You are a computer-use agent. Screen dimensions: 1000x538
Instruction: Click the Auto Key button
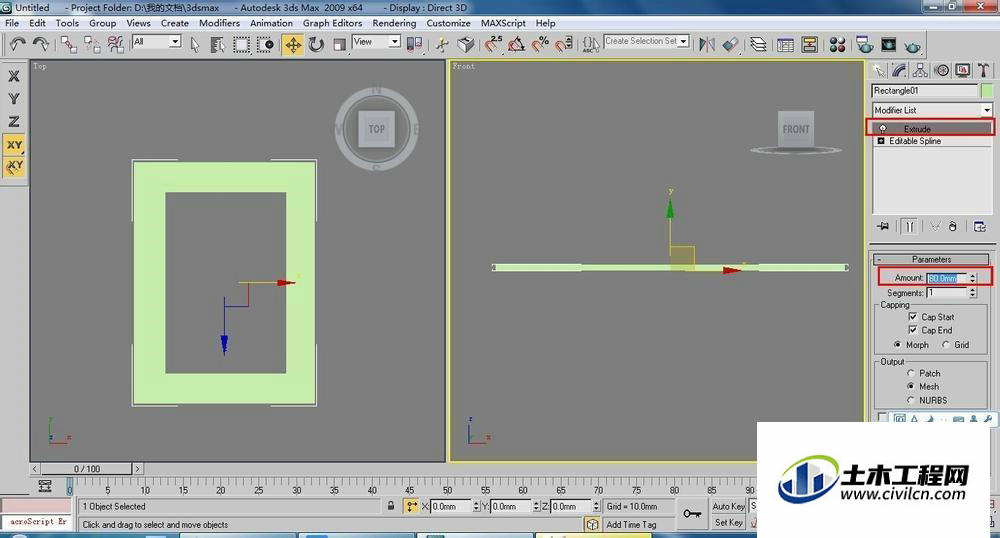pos(728,506)
